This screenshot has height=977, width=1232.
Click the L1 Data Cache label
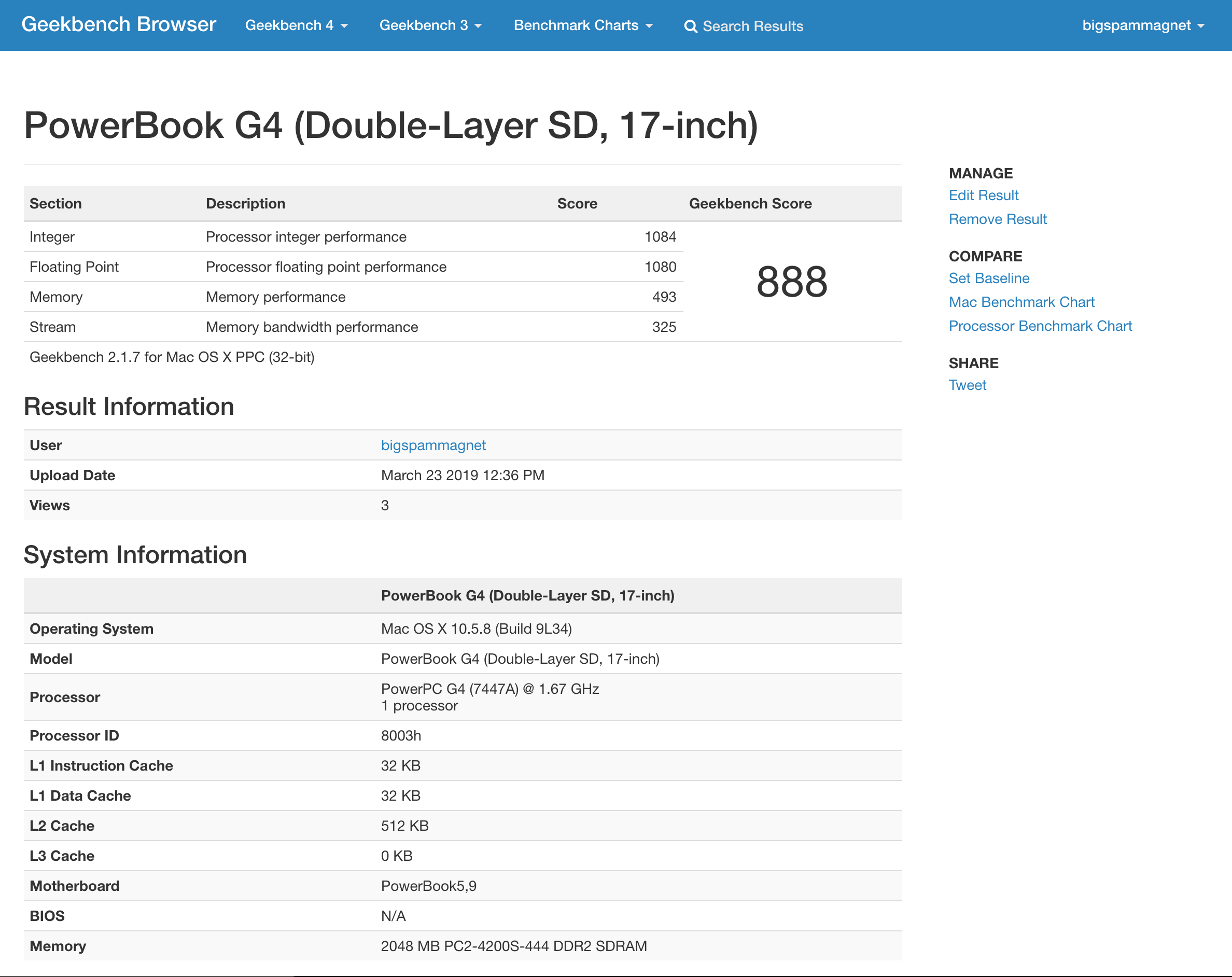pos(80,796)
